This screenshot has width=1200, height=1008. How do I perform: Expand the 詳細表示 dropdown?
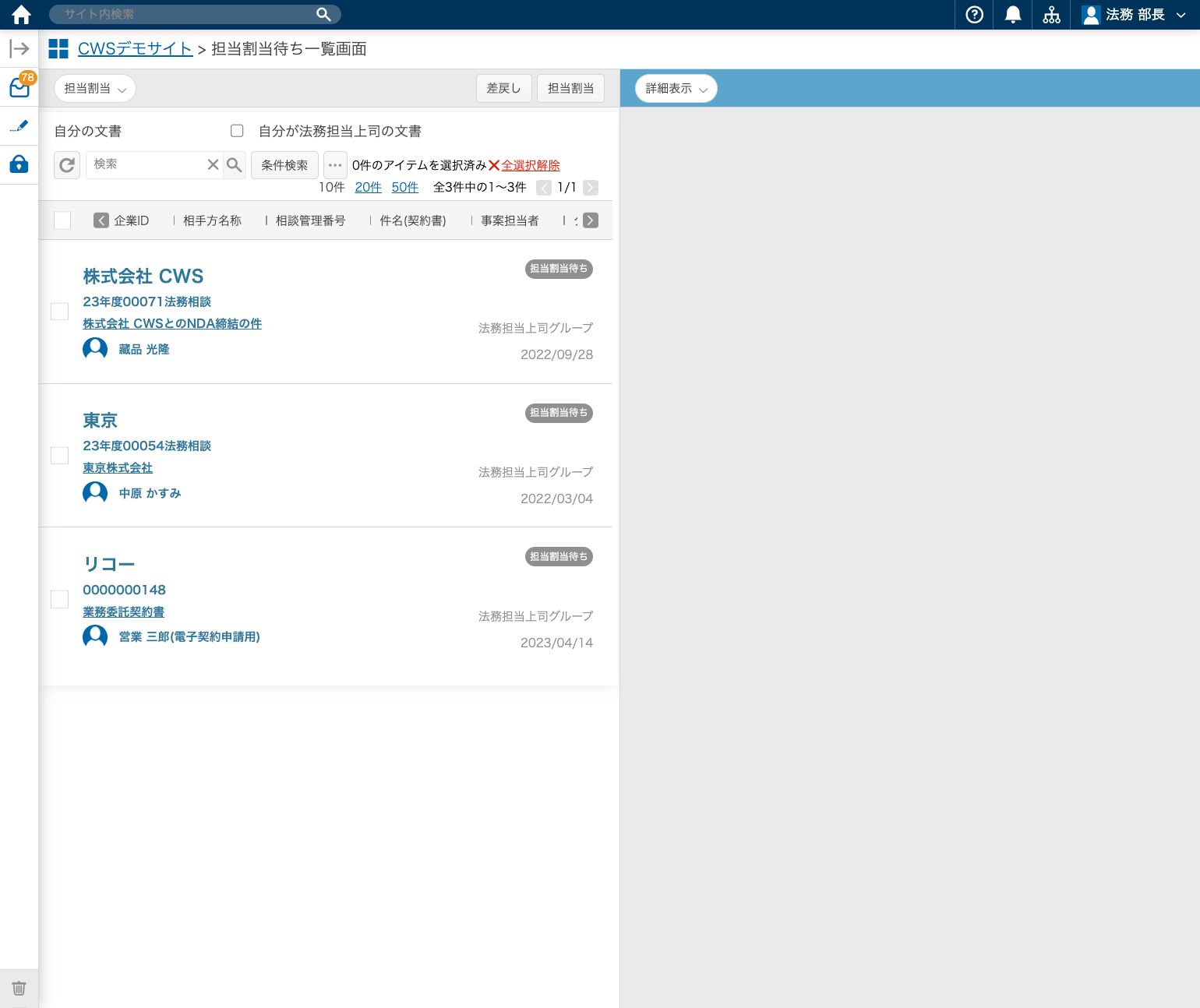tap(676, 89)
